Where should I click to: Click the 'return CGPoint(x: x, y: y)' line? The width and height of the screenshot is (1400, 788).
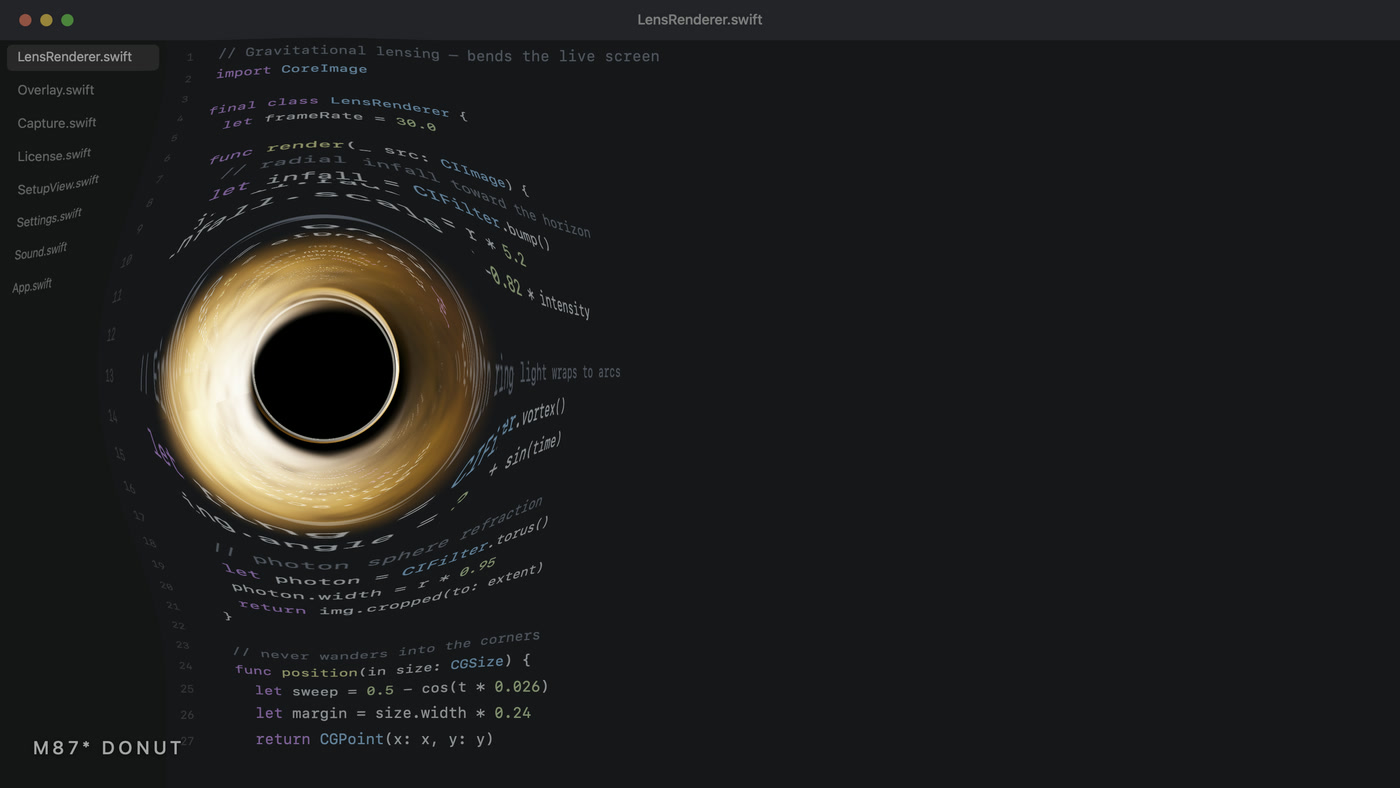pyautogui.click(x=374, y=739)
